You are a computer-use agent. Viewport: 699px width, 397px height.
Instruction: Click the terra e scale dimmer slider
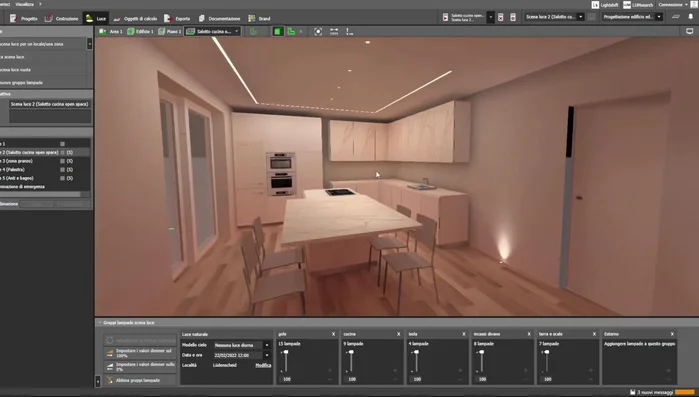click(x=547, y=361)
